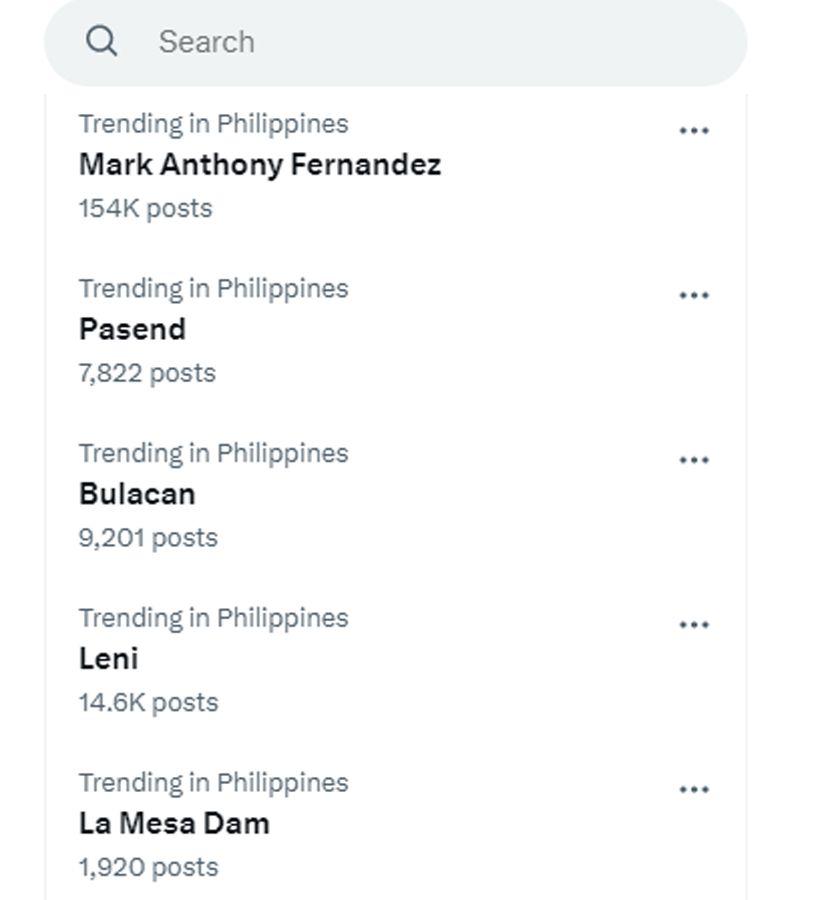
Task: Open the Leni trending topic
Action: pyautogui.click(x=108, y=659)
